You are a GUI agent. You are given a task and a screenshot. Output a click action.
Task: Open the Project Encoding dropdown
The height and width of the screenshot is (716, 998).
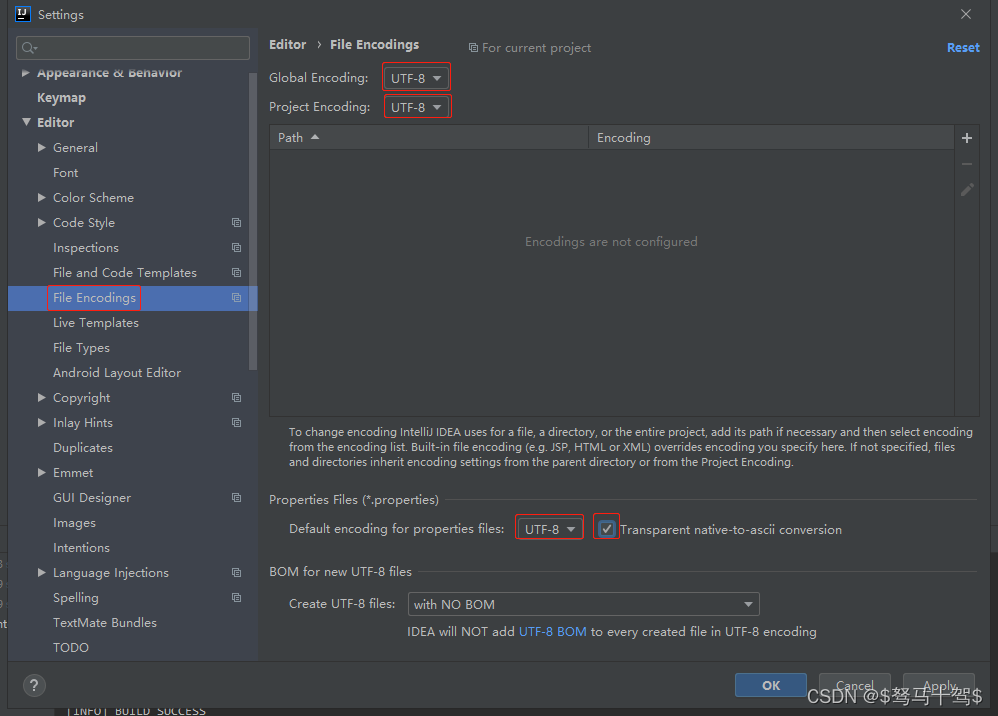[417, 107]
